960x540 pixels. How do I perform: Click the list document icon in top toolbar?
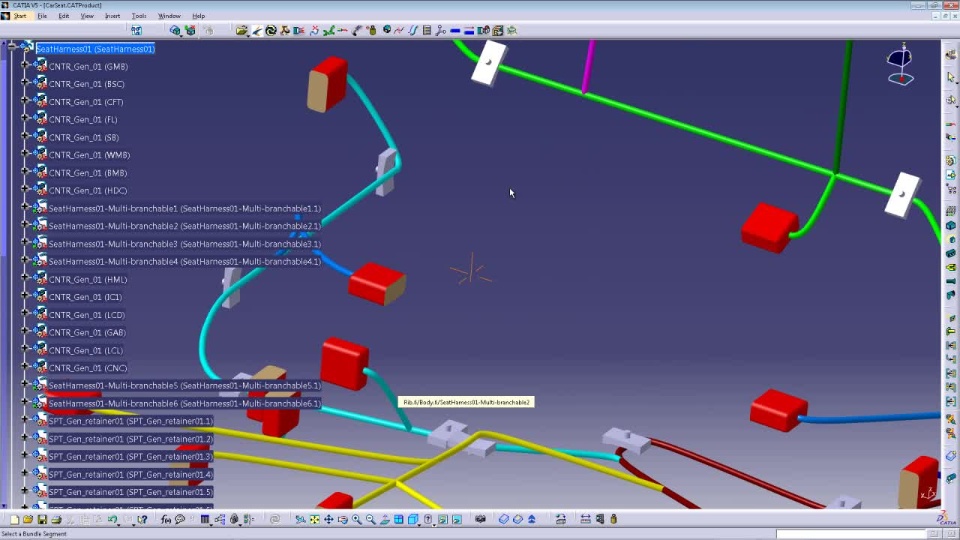427,30
